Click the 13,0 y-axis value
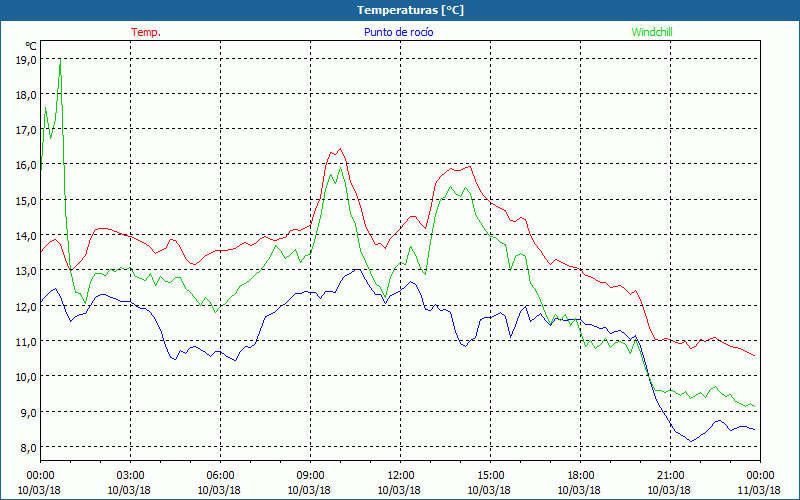Viewport: 800px width, 500px height. click(26, 271)
